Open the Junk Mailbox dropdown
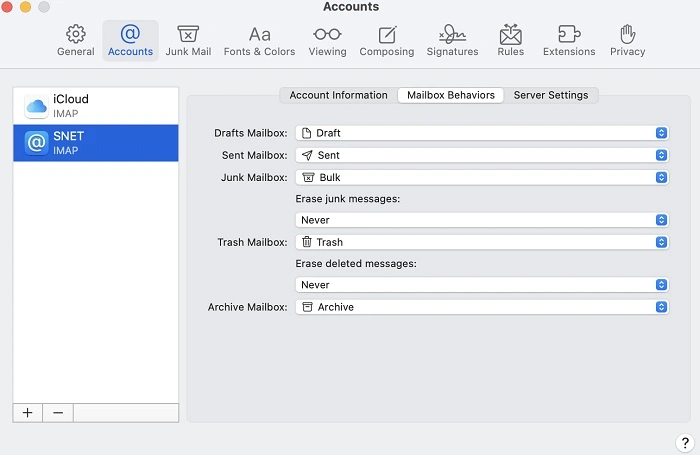The width and height of the screenshot is (700, 455). [x=482, y=178]
